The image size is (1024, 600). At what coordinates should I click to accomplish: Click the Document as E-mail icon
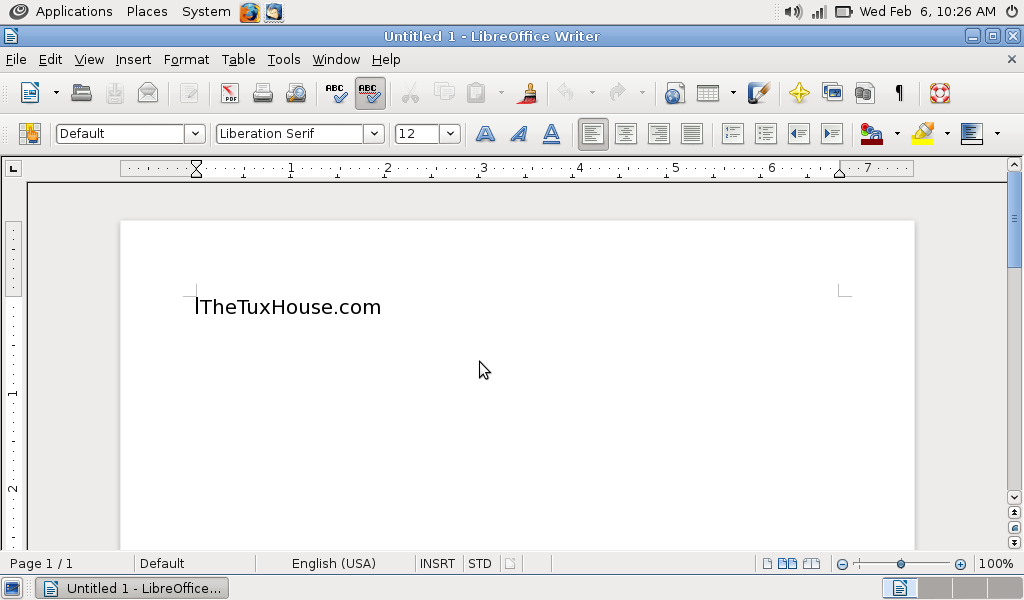click(x=148, y=93)
